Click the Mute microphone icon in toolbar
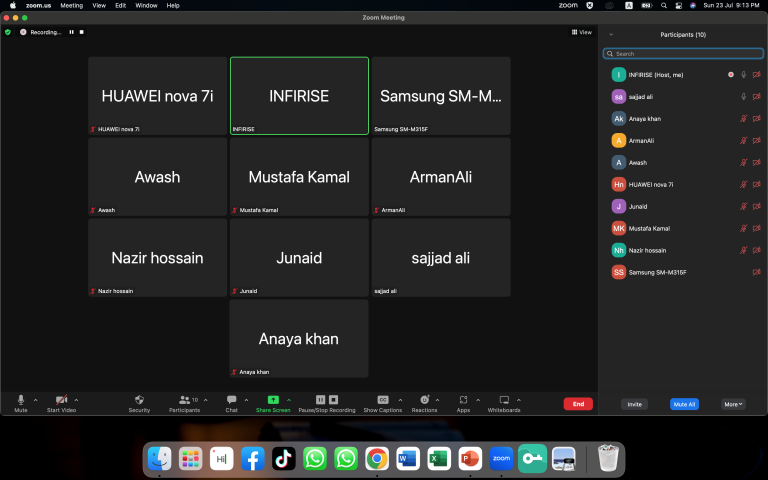Viewport: 768px width, 480px height. pyautogui.click(x=21, y=400)
